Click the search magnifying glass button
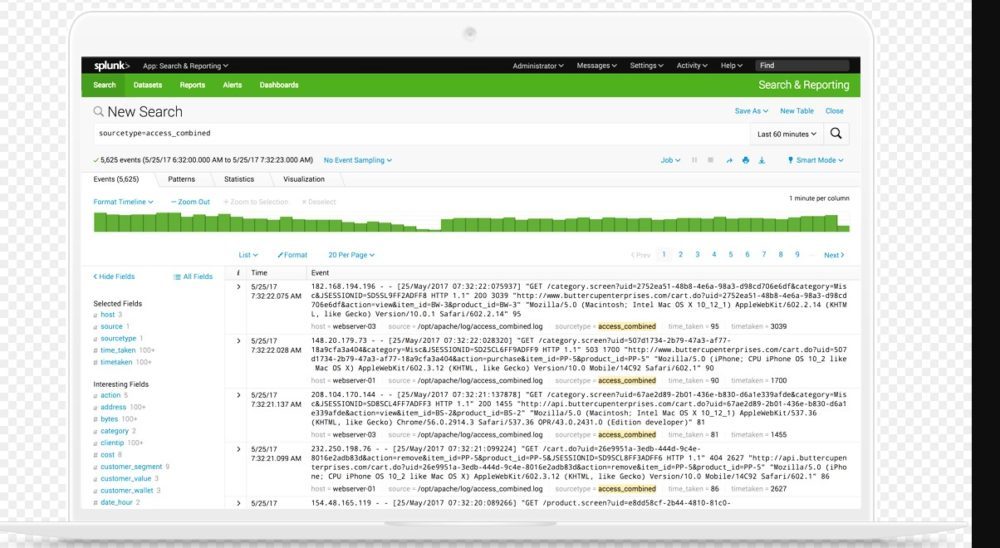 [837, 133]
